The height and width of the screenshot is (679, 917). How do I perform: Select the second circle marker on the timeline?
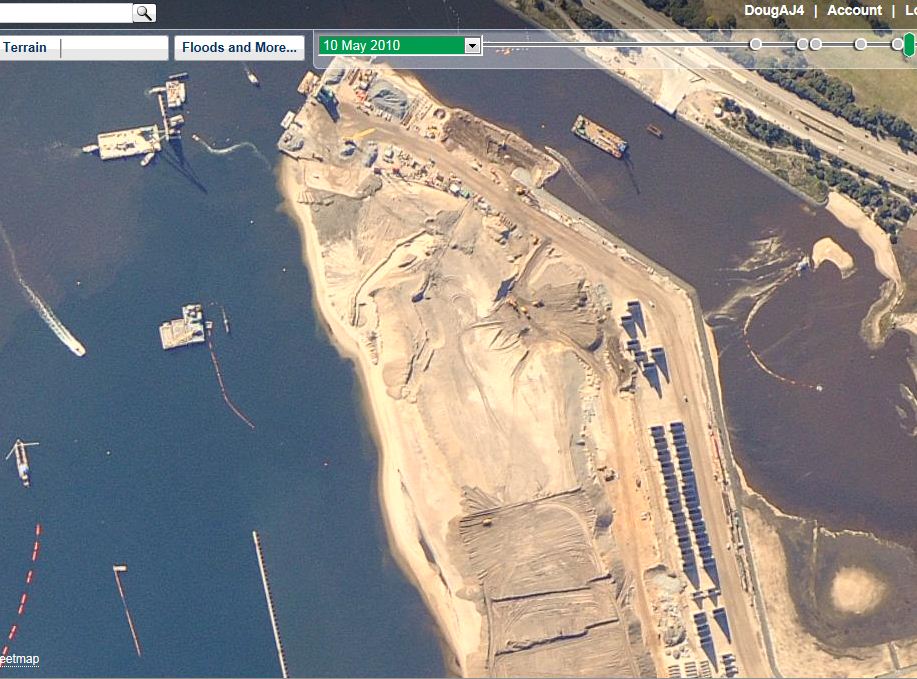click(802, 44)
